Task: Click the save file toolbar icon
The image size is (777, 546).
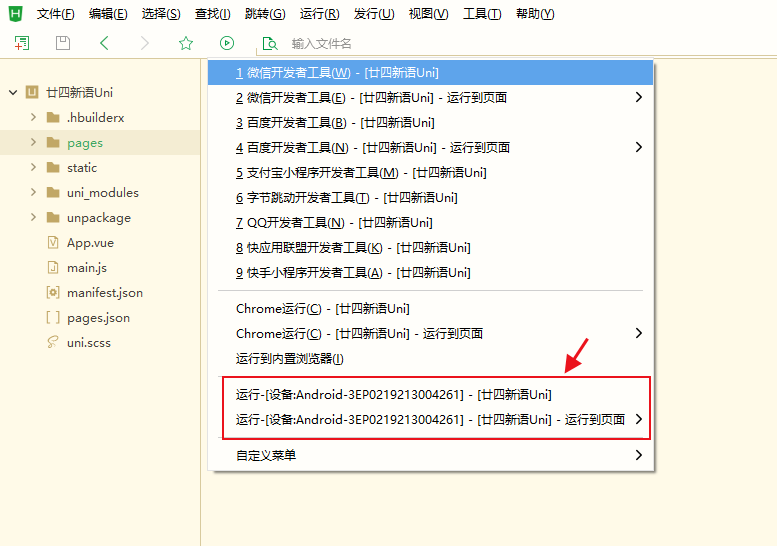Action: point(63,43)
